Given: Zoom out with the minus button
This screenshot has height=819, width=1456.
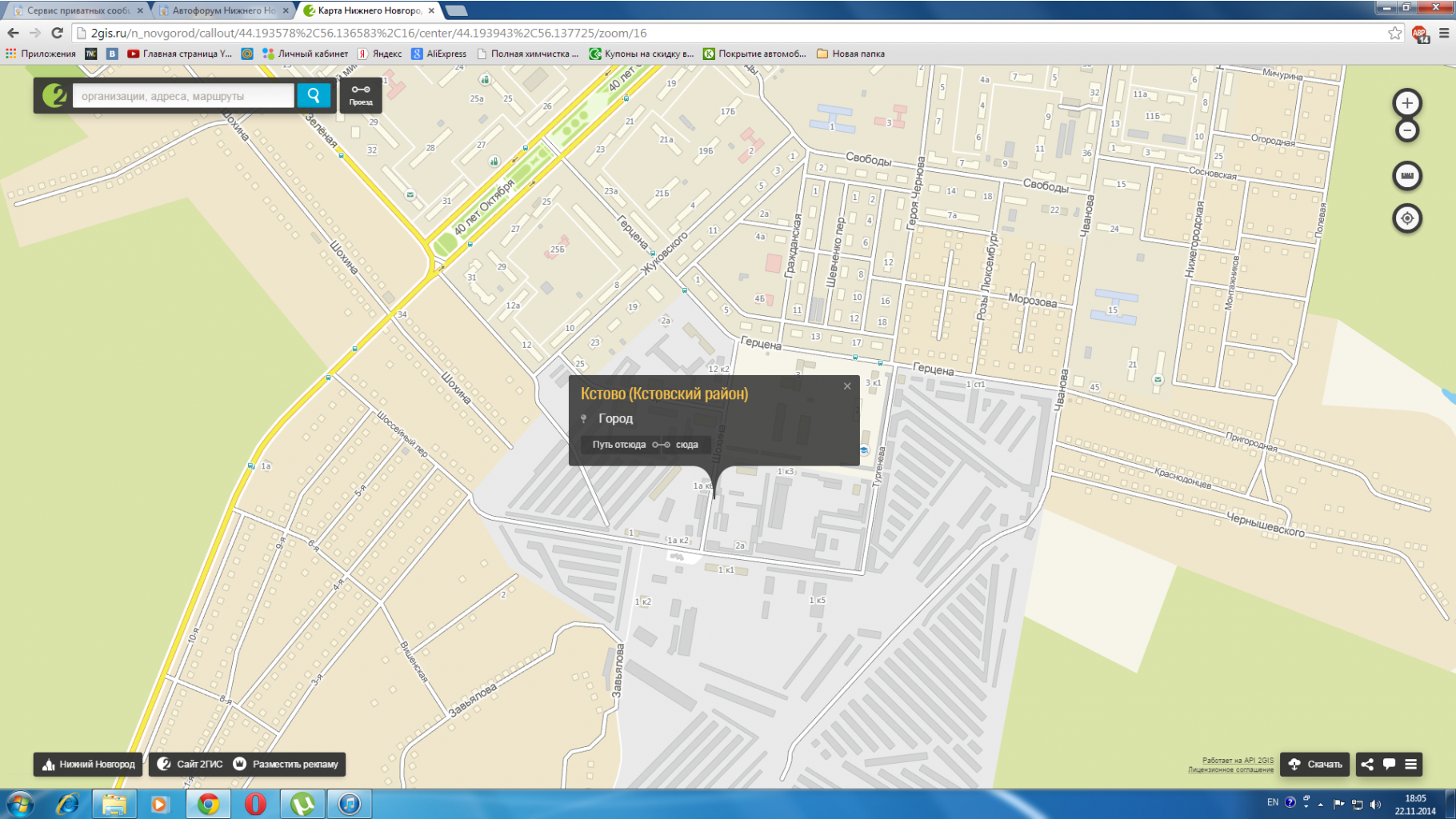Looking at the screenshot, I should pyautogui.click(x=1407, y=130).
